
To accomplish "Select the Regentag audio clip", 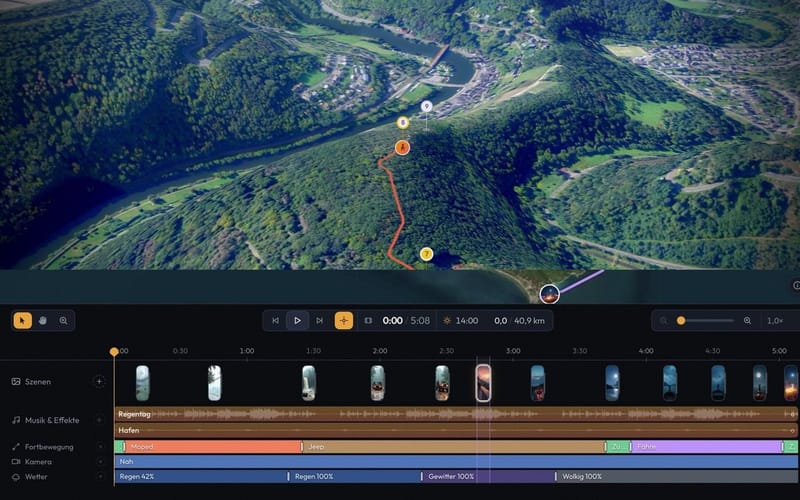I will 456,414.
